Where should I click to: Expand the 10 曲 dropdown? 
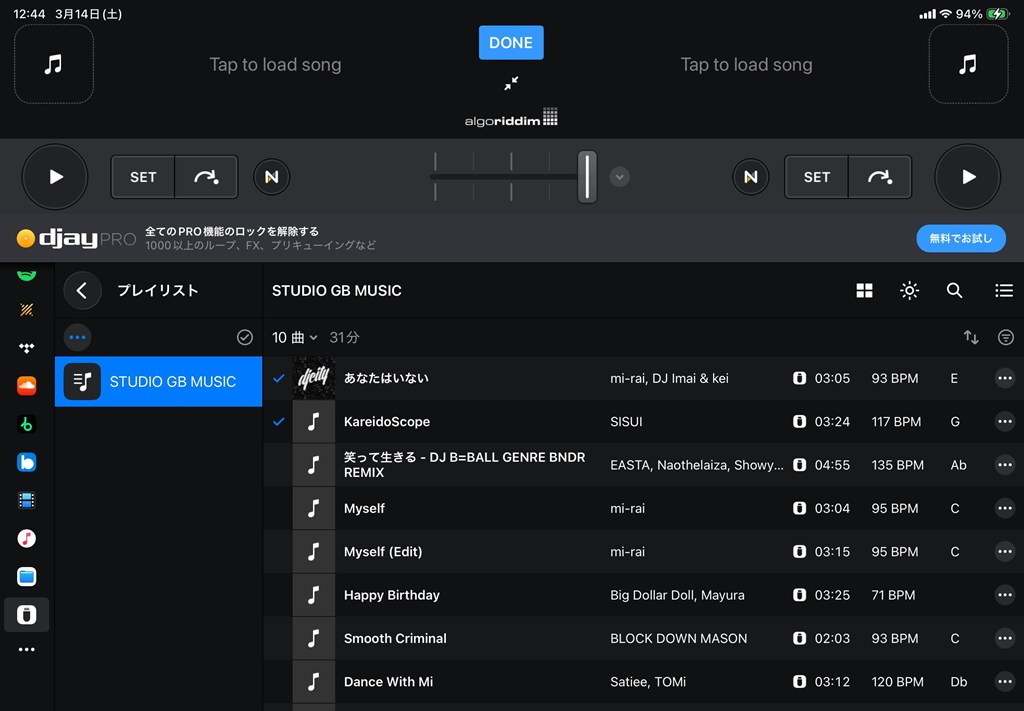pos(295,338)
